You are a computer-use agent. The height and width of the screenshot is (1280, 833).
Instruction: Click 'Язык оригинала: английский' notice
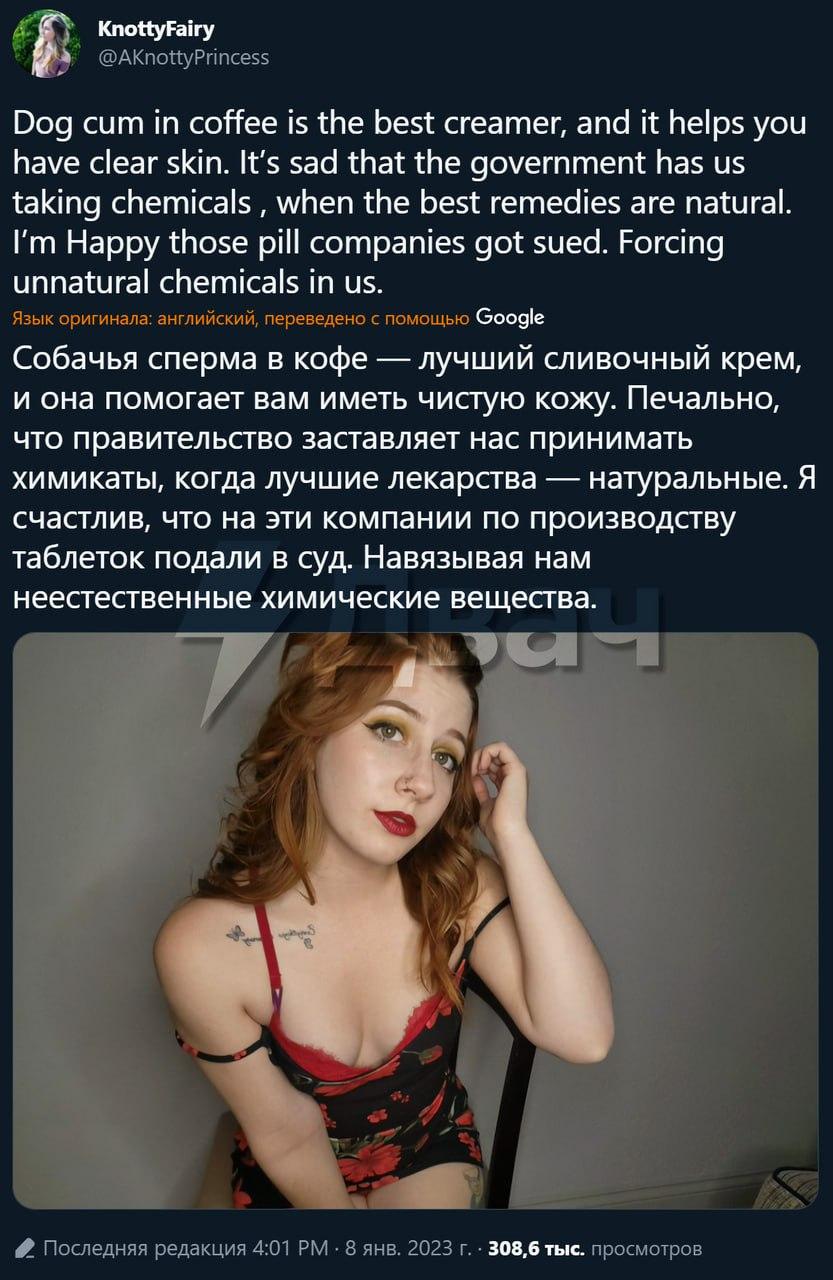pos(134,319)
